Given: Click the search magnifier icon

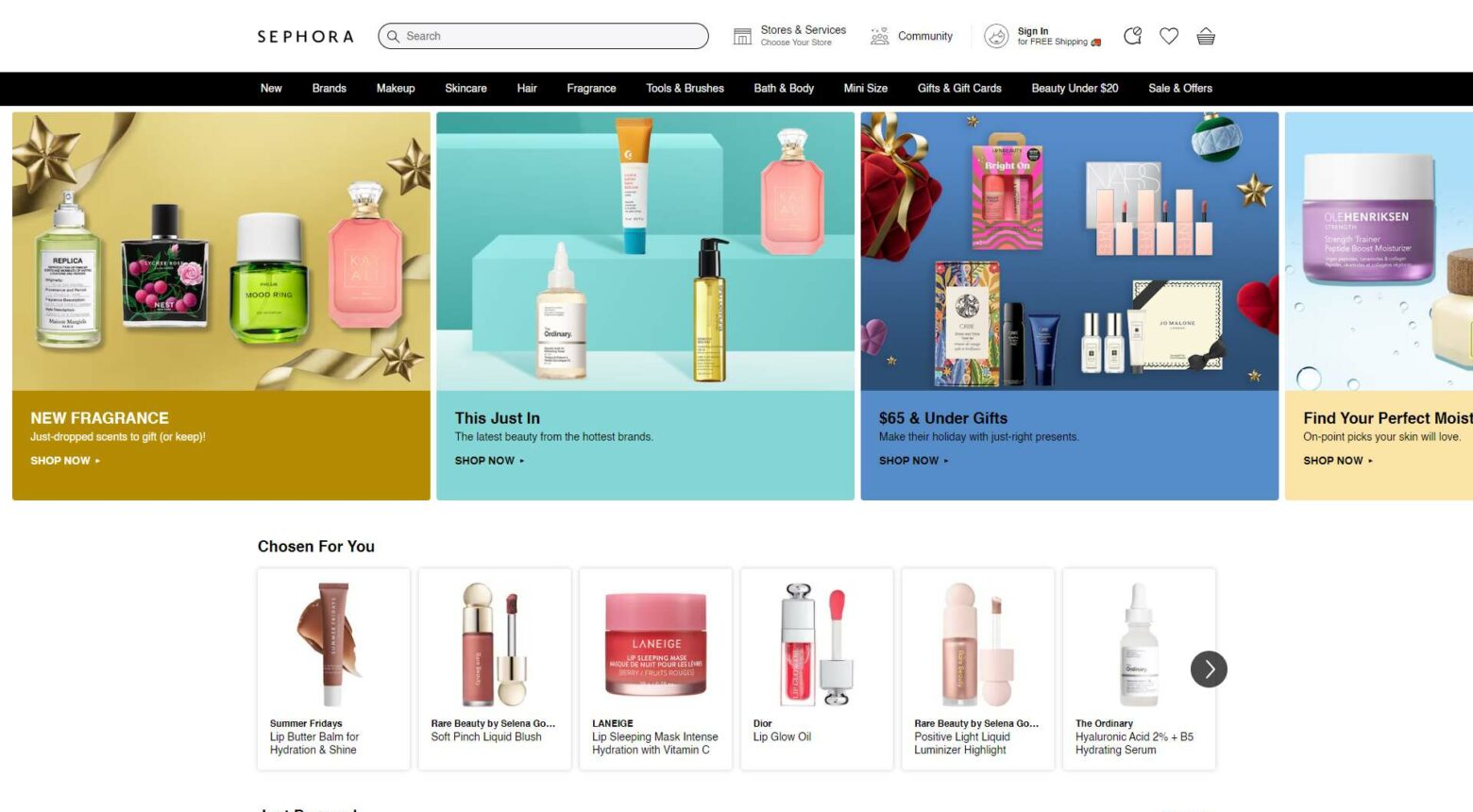Looking at the screenshot, I should pyautogui.click(x=394, y=36).
